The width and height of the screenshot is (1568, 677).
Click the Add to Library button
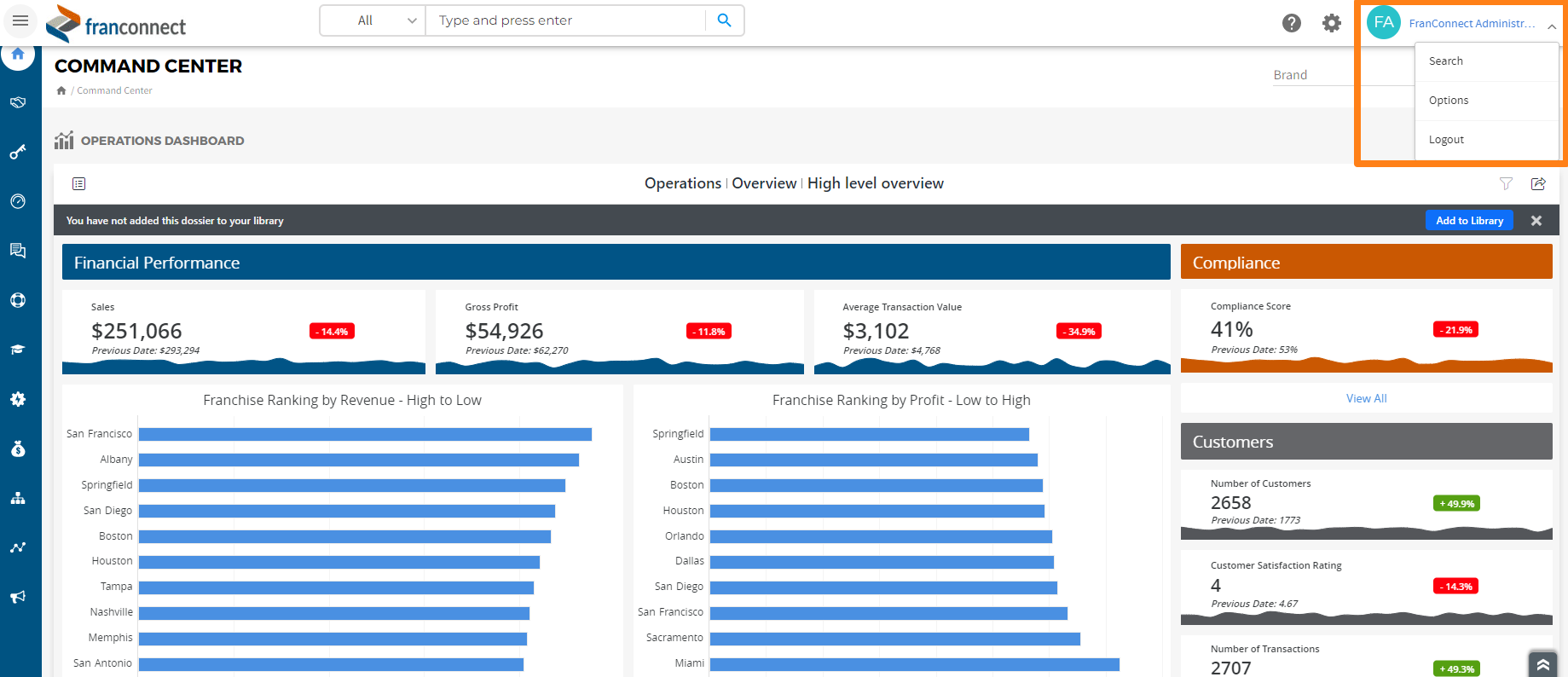[x=1469, y=220]
